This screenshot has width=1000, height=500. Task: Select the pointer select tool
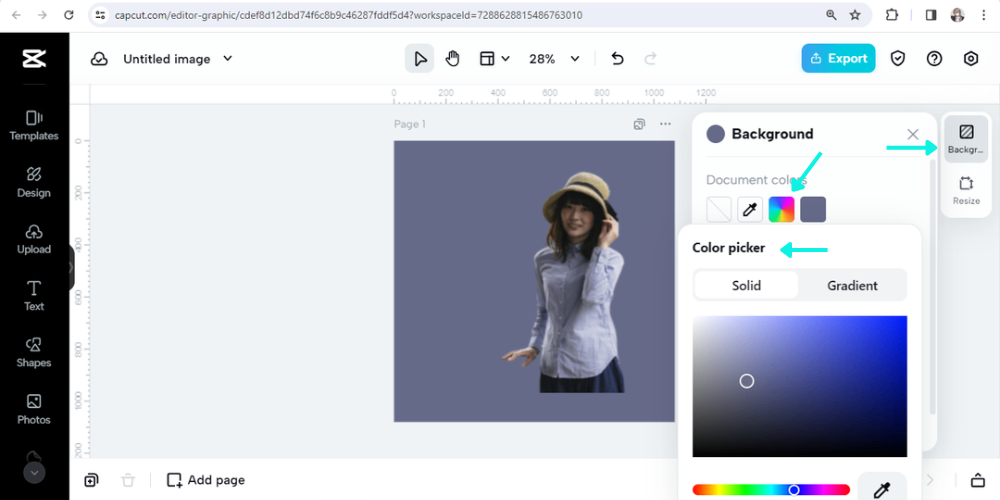click(x=420, y=59)
